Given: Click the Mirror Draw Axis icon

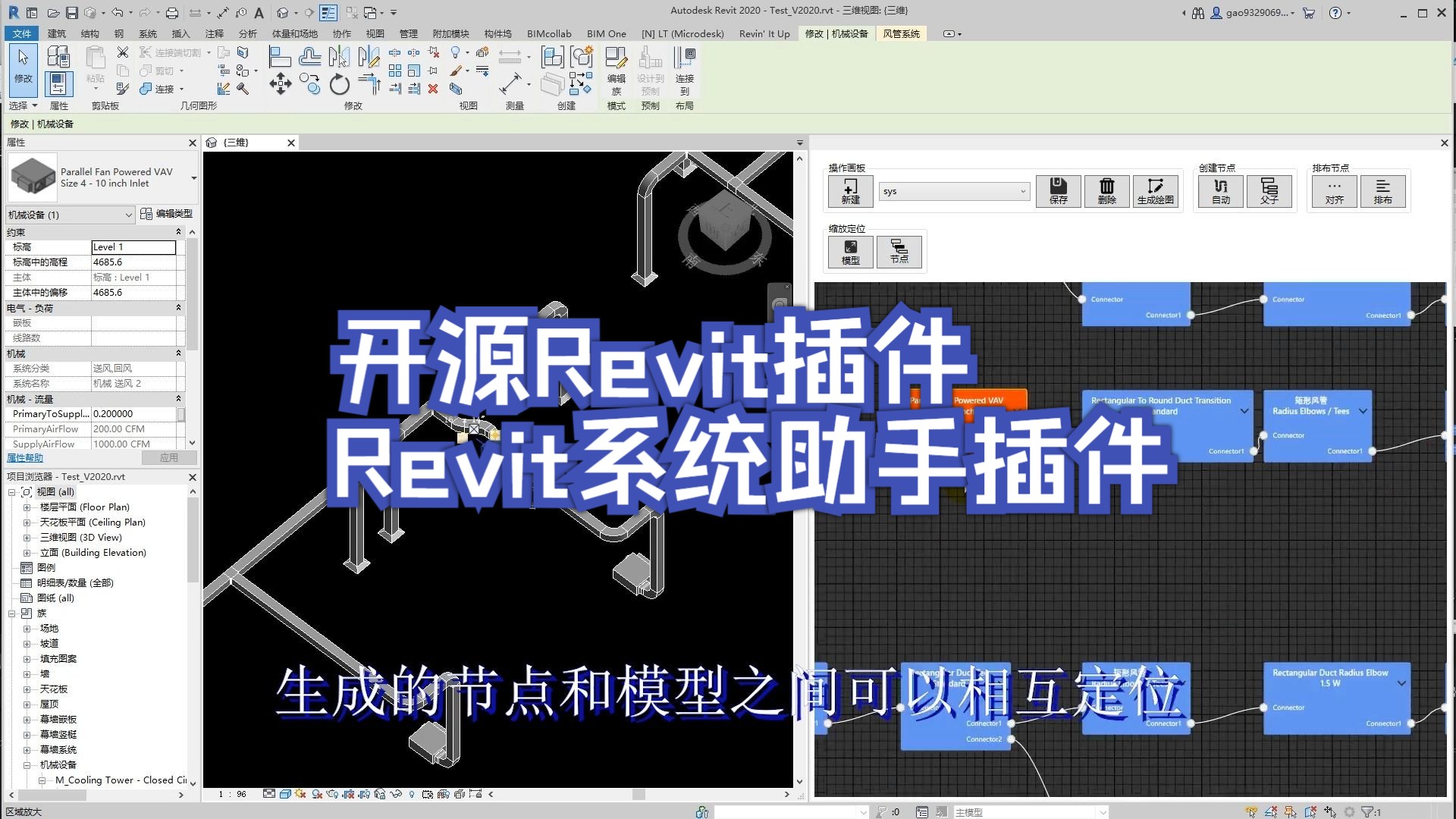Looking at the screenshot, I should 369,56.
